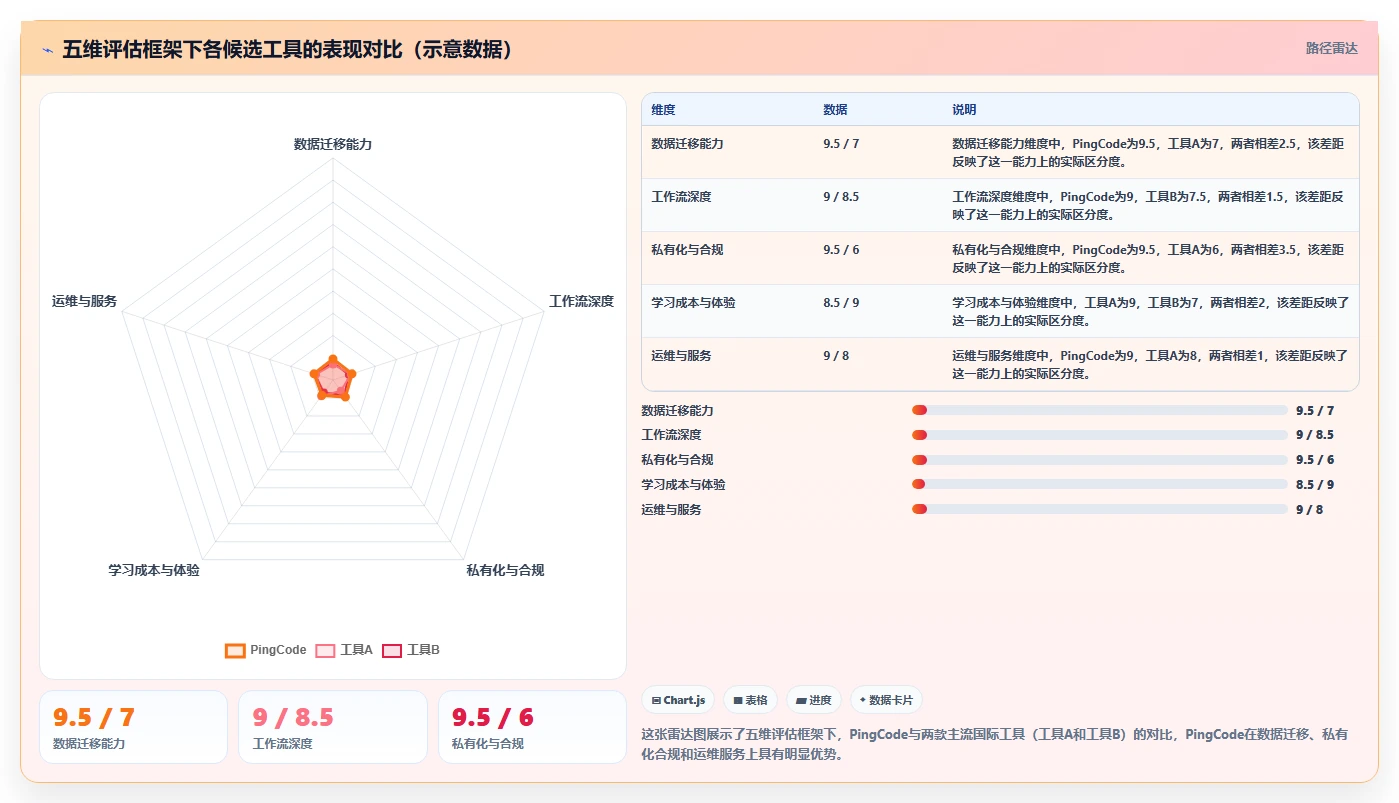
Task: Click the 数据迁移能力 progress bar
Action: pyautogui.click(x=1100, y=410)
